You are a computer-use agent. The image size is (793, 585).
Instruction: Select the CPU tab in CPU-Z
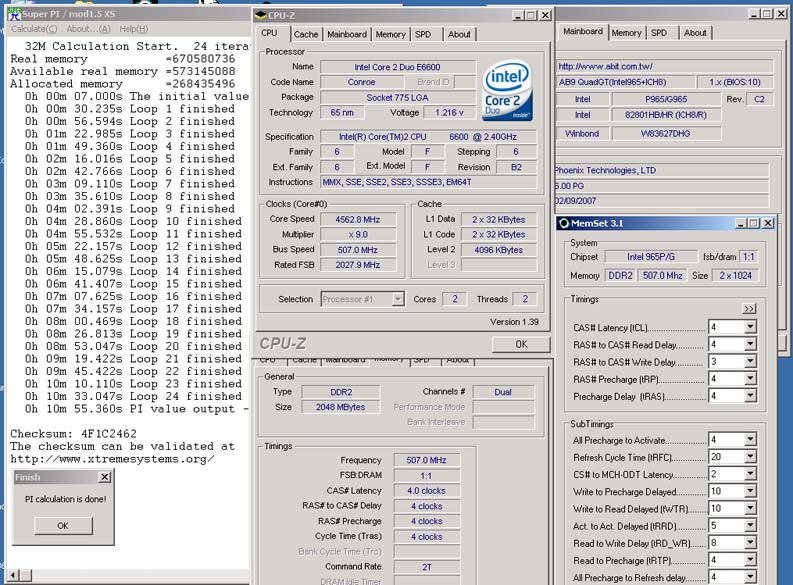pos(269,33)
